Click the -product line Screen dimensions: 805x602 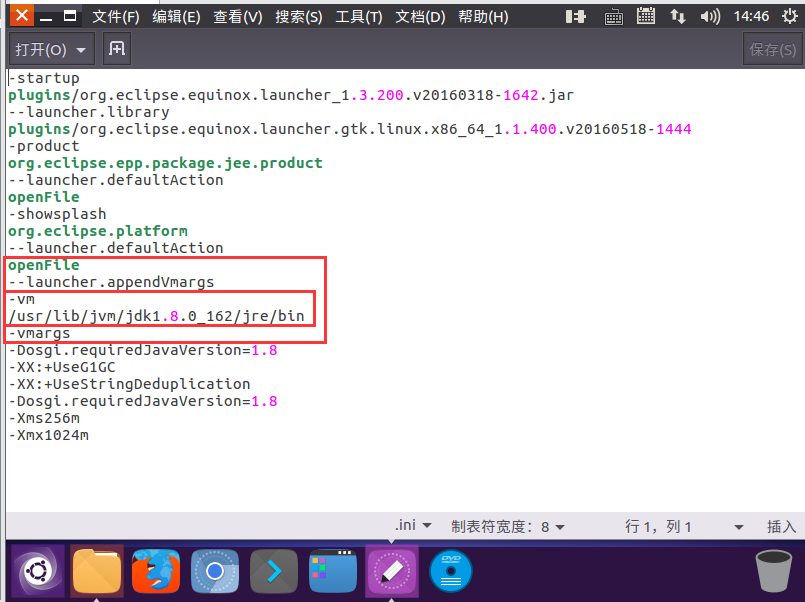(44, 146)
